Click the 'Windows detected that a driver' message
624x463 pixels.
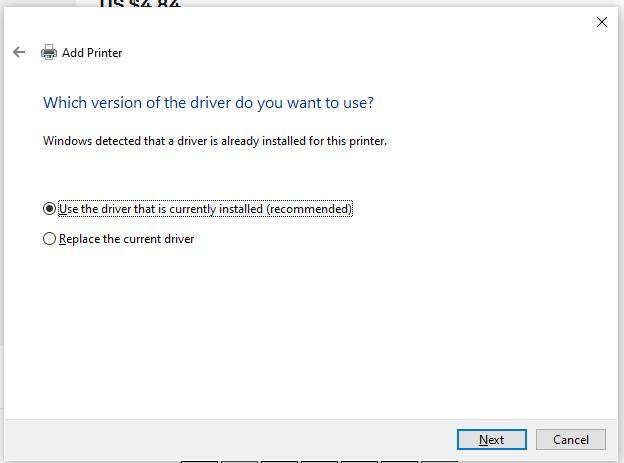click(x=215, y=141)
